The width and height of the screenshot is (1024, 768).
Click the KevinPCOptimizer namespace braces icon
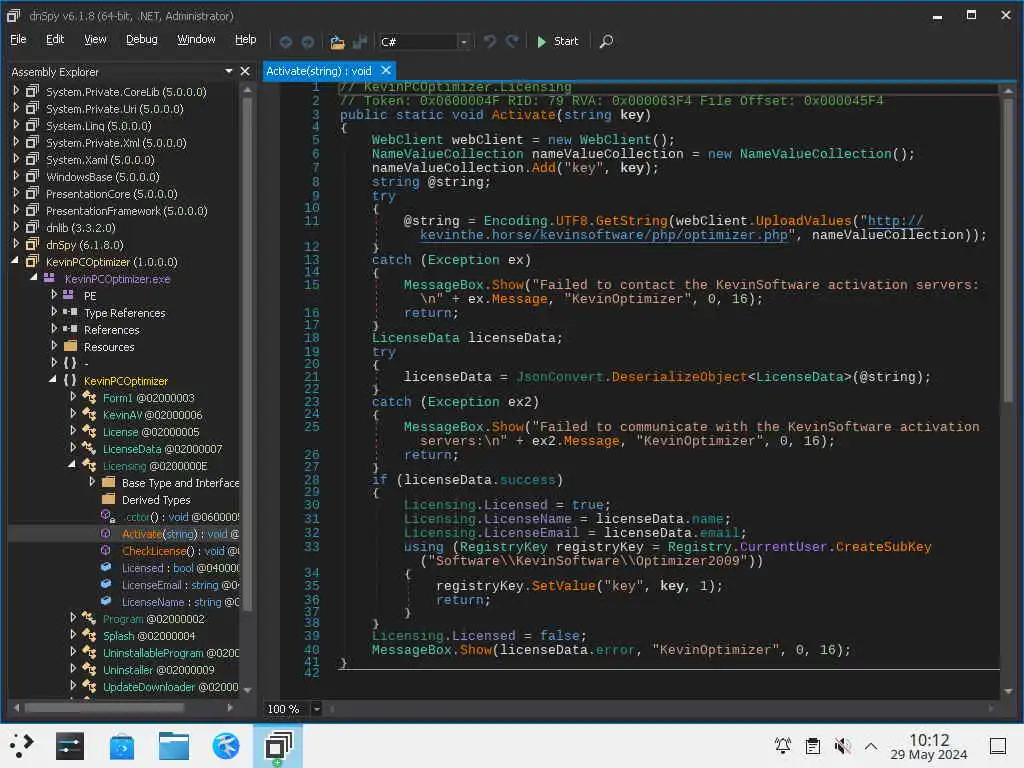[70, 380]
